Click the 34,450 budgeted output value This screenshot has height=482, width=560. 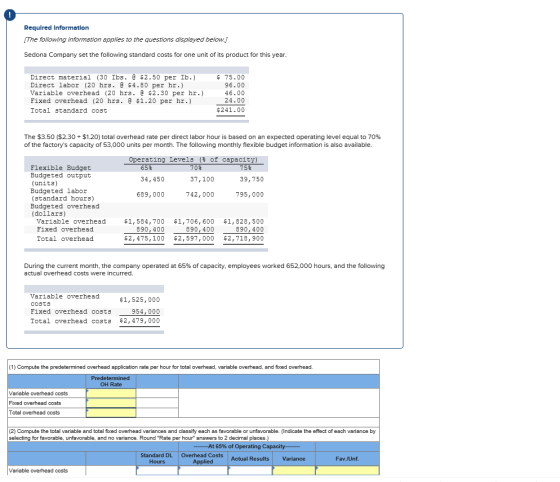152,179
